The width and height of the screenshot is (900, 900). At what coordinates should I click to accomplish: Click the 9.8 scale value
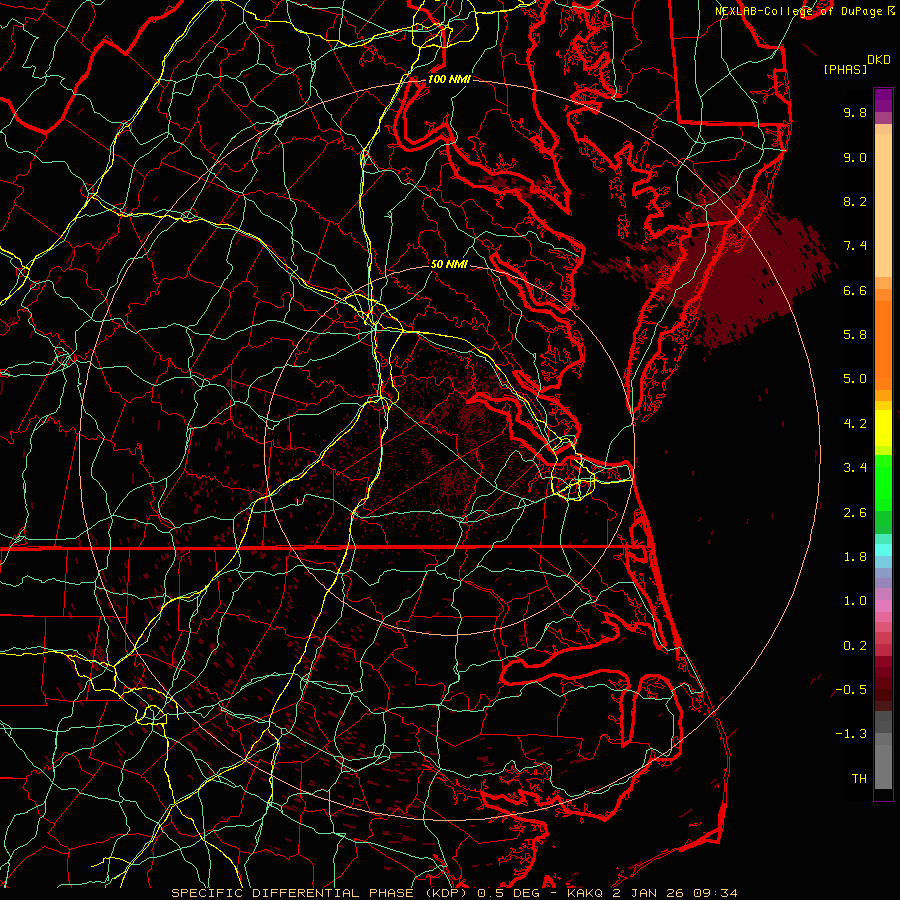pos(855,112)
